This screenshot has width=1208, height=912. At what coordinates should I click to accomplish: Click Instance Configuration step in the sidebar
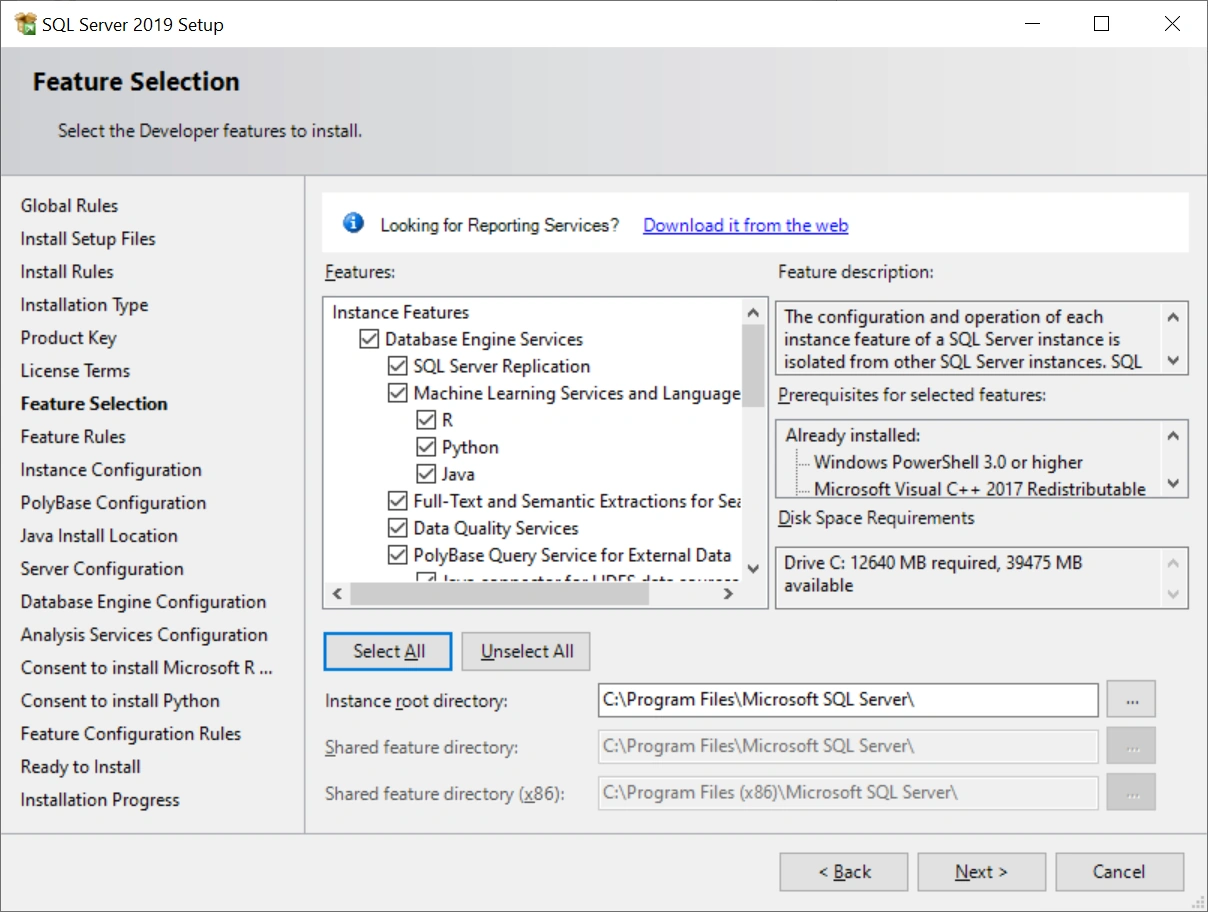[x=111, y=470]
